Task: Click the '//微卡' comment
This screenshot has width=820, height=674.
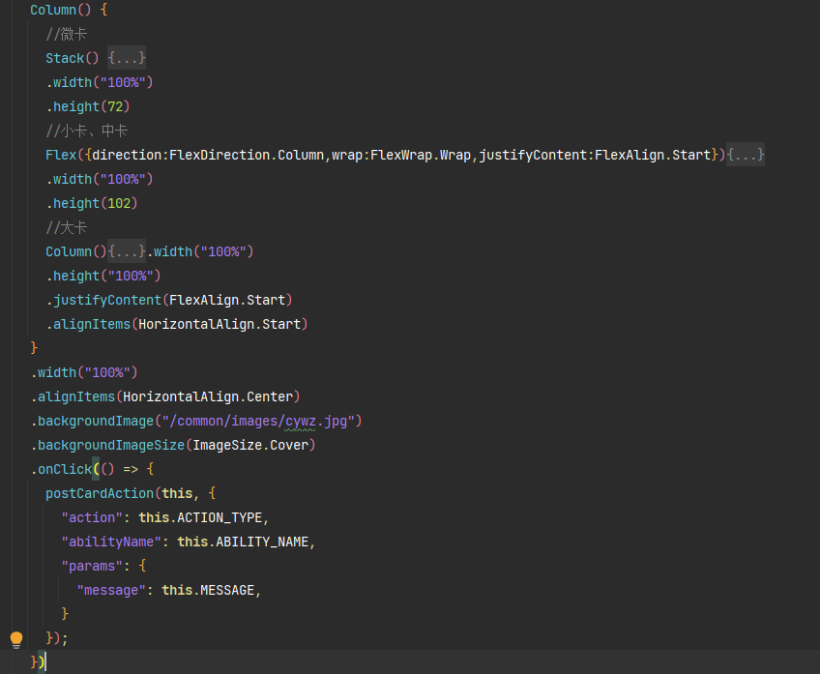Action: click(x=66, y=35)
